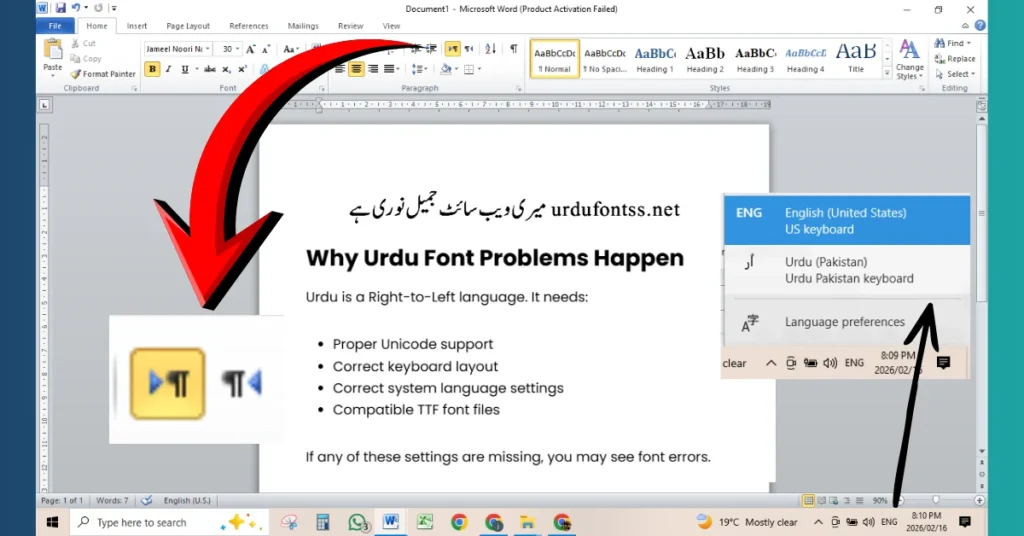Click the ruler tab selector box
This screenshot has height=536, width=1024.
(44, 104)
